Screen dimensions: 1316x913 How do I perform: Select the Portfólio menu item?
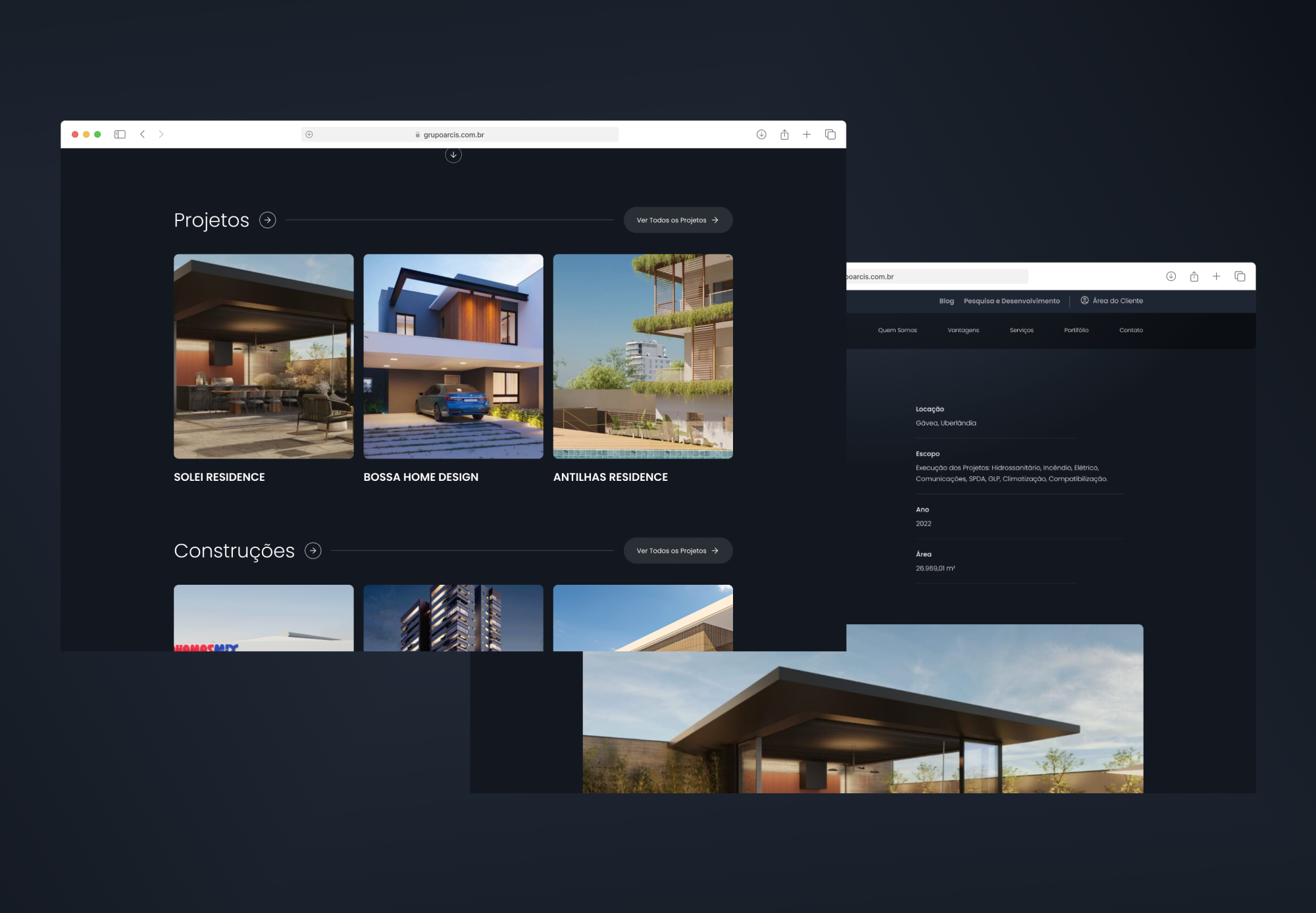(x=1076, y=330)
